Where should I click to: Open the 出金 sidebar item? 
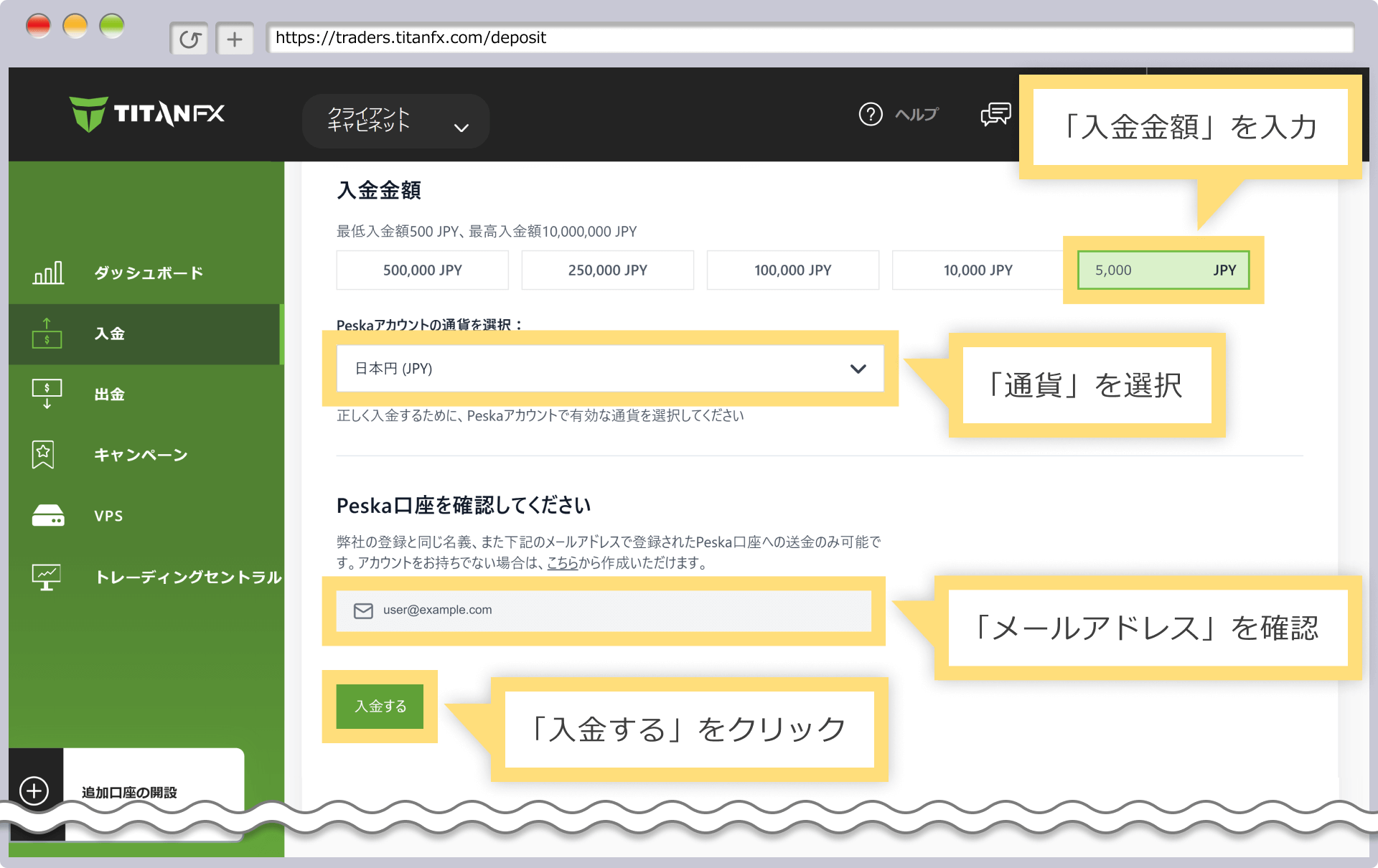point(109,394)
